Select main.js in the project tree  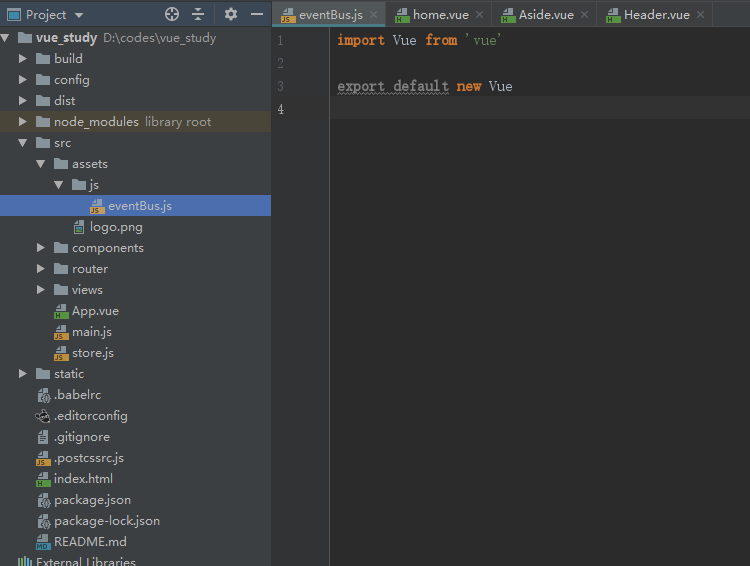92,332
